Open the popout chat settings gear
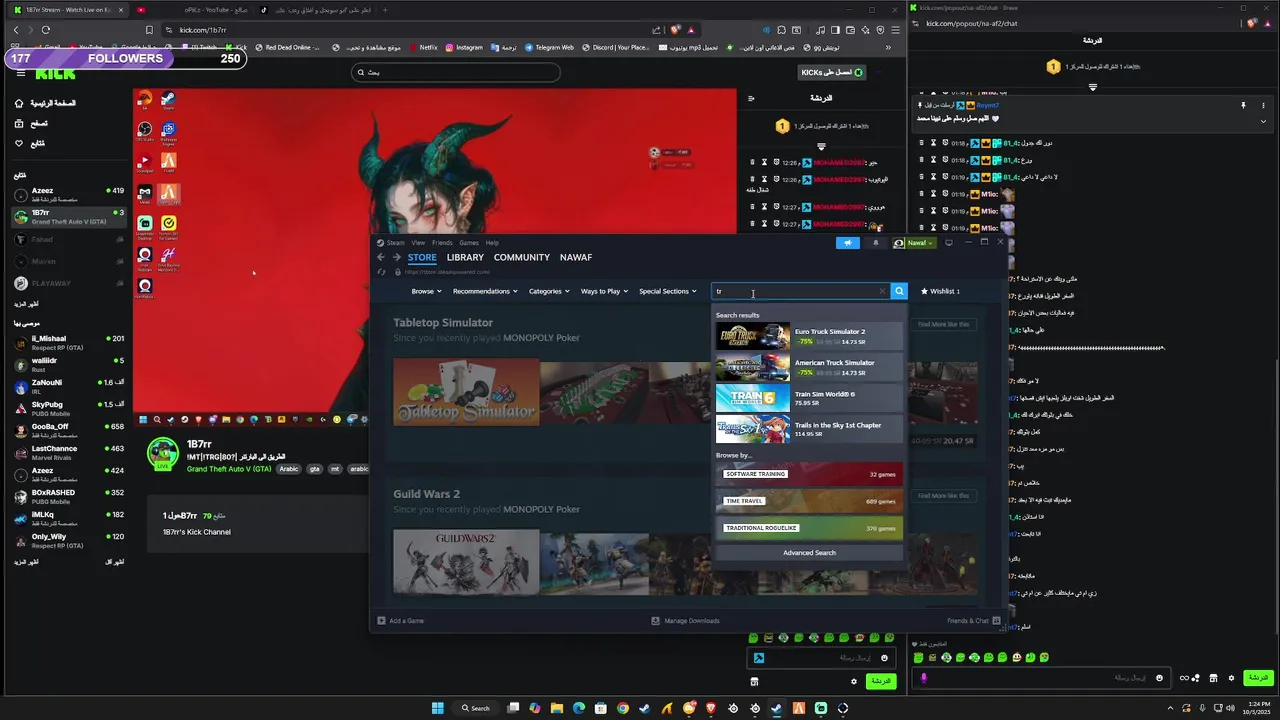The width and height of the screenshot is (1280, 720). pos(1229,678)
